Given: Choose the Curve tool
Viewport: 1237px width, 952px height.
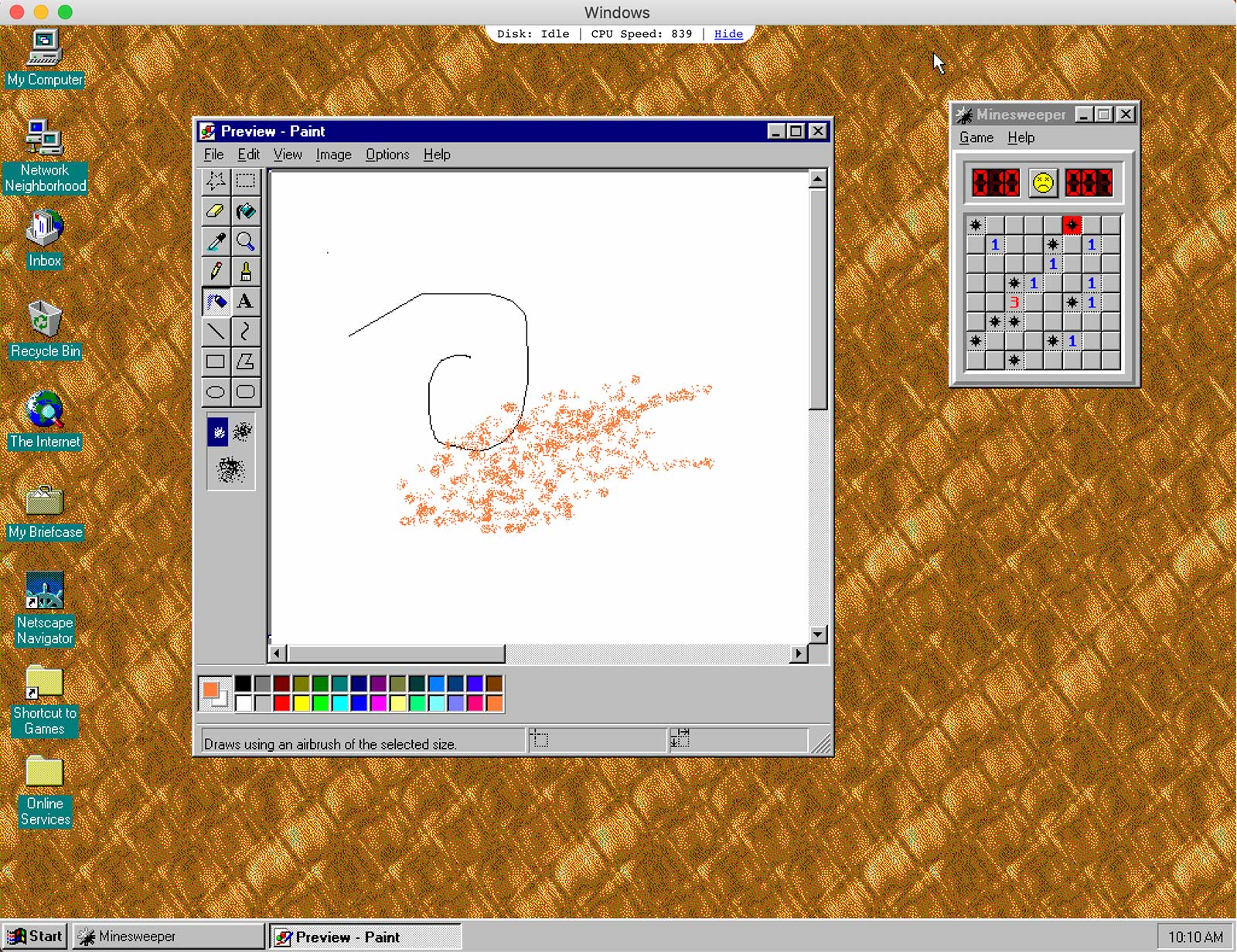Looking at the screenshot, I should 246,331.
